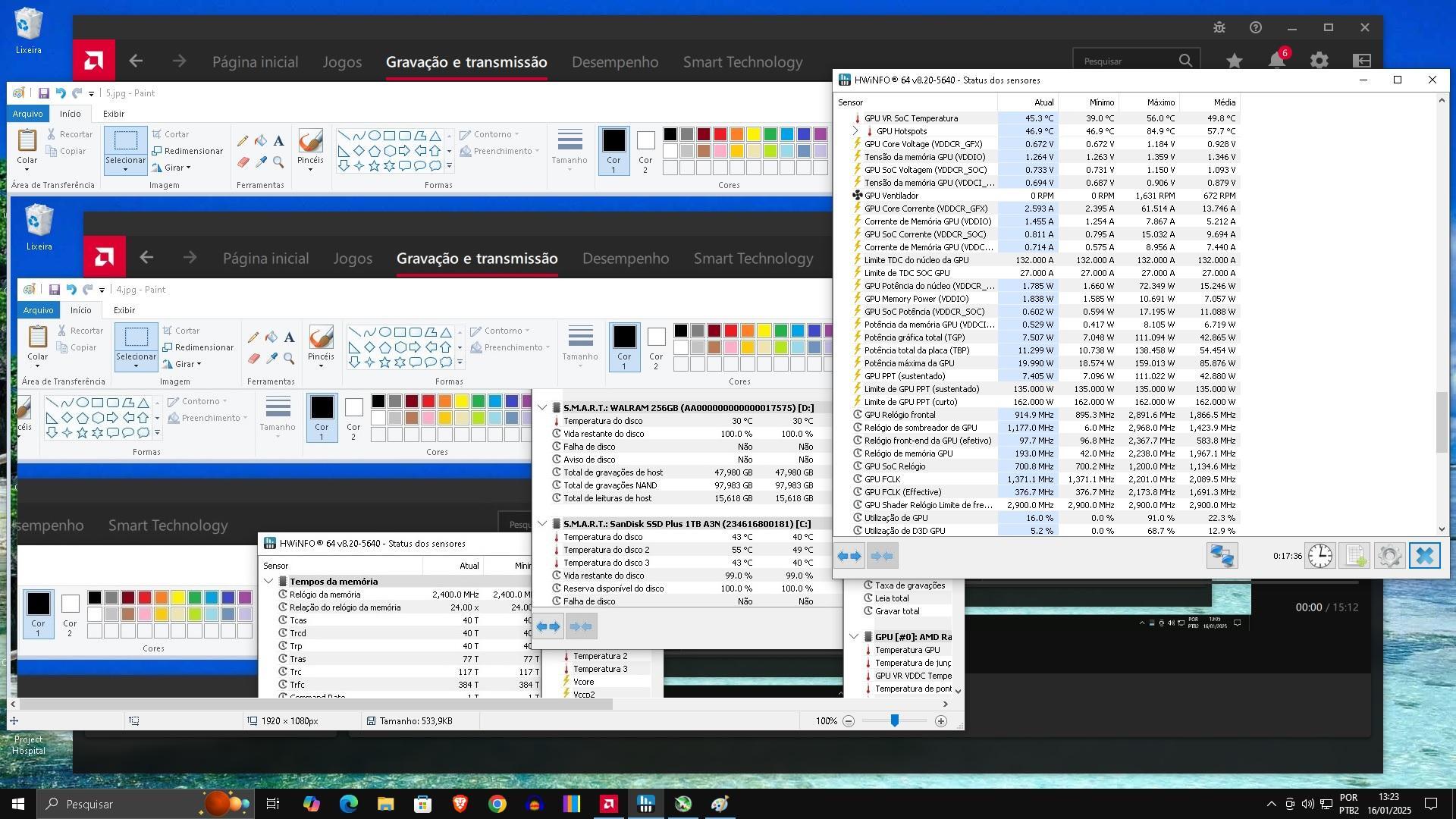The image size is (1456, 819).
Task: Choose the Magnifier tool in 5.jpg Paint
Action: tap(279, 162)
